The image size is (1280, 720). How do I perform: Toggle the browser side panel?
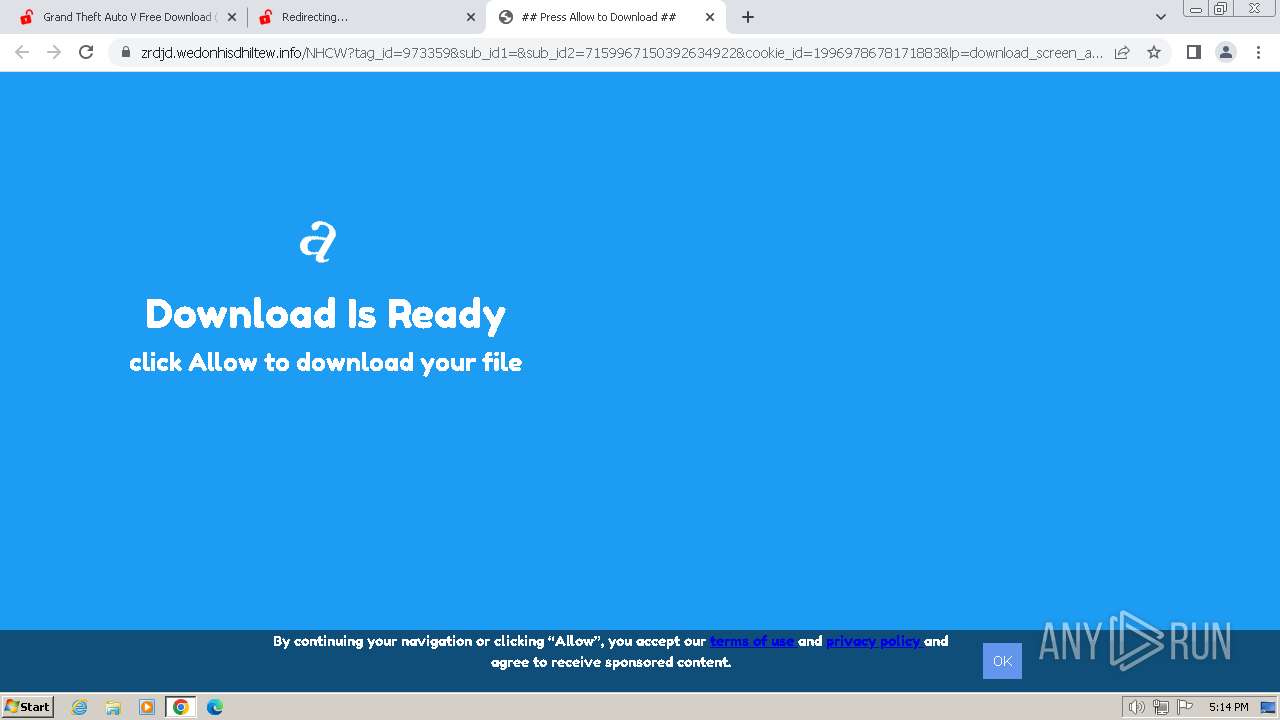pyautogui.click(x=1193, y=52)
